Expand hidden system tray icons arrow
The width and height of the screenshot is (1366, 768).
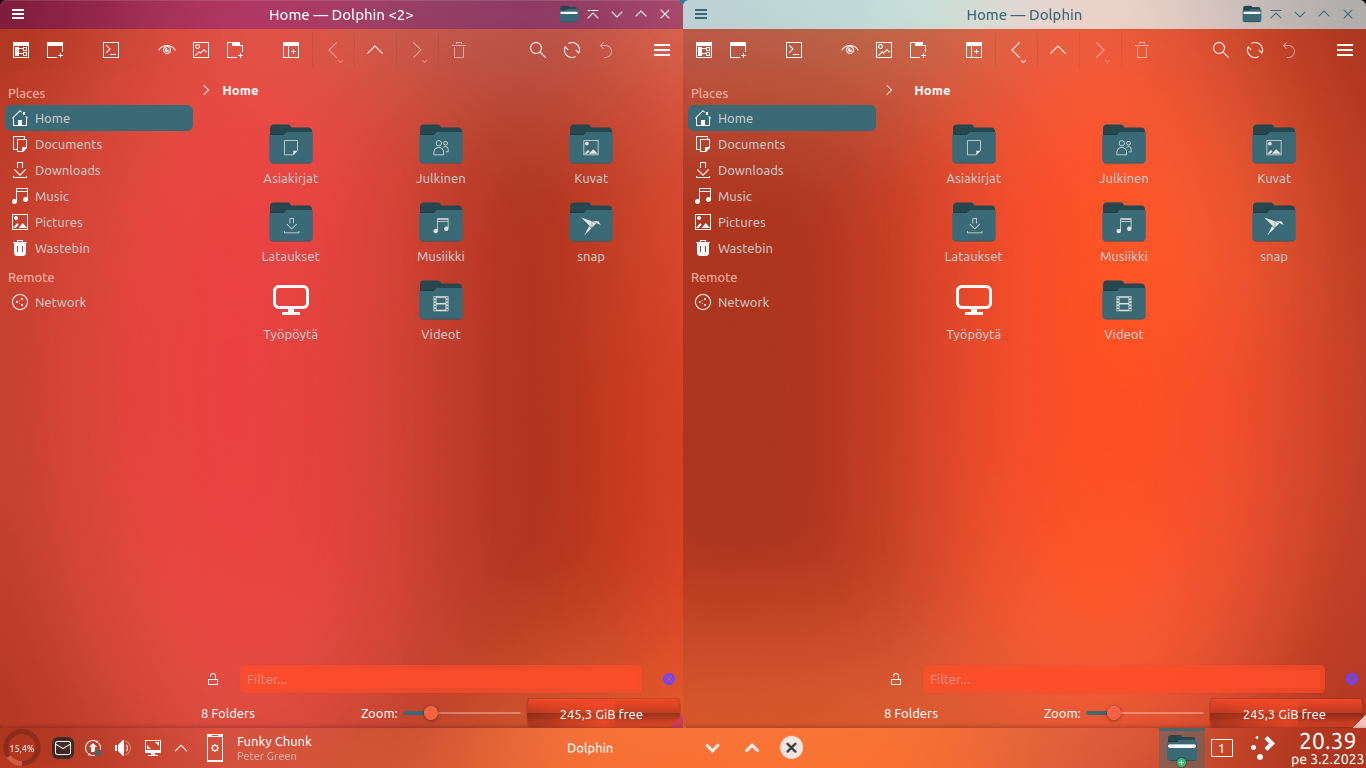[x=181, y=747]
